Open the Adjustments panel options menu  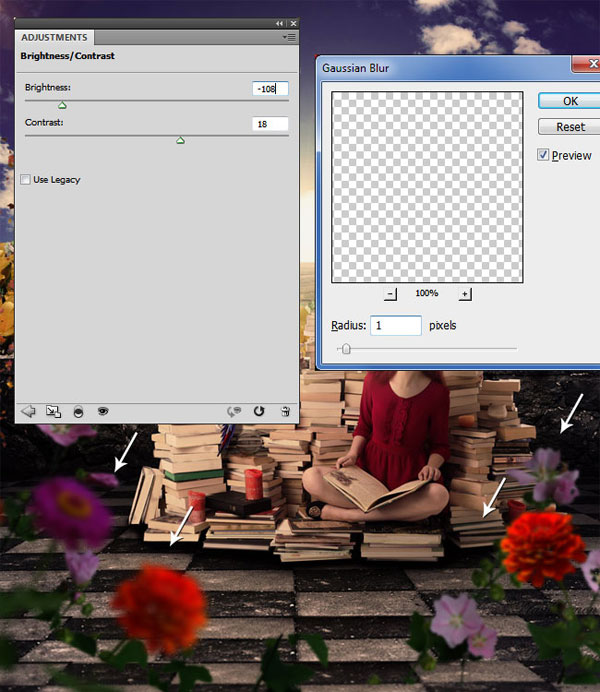(x=289, y=38)
